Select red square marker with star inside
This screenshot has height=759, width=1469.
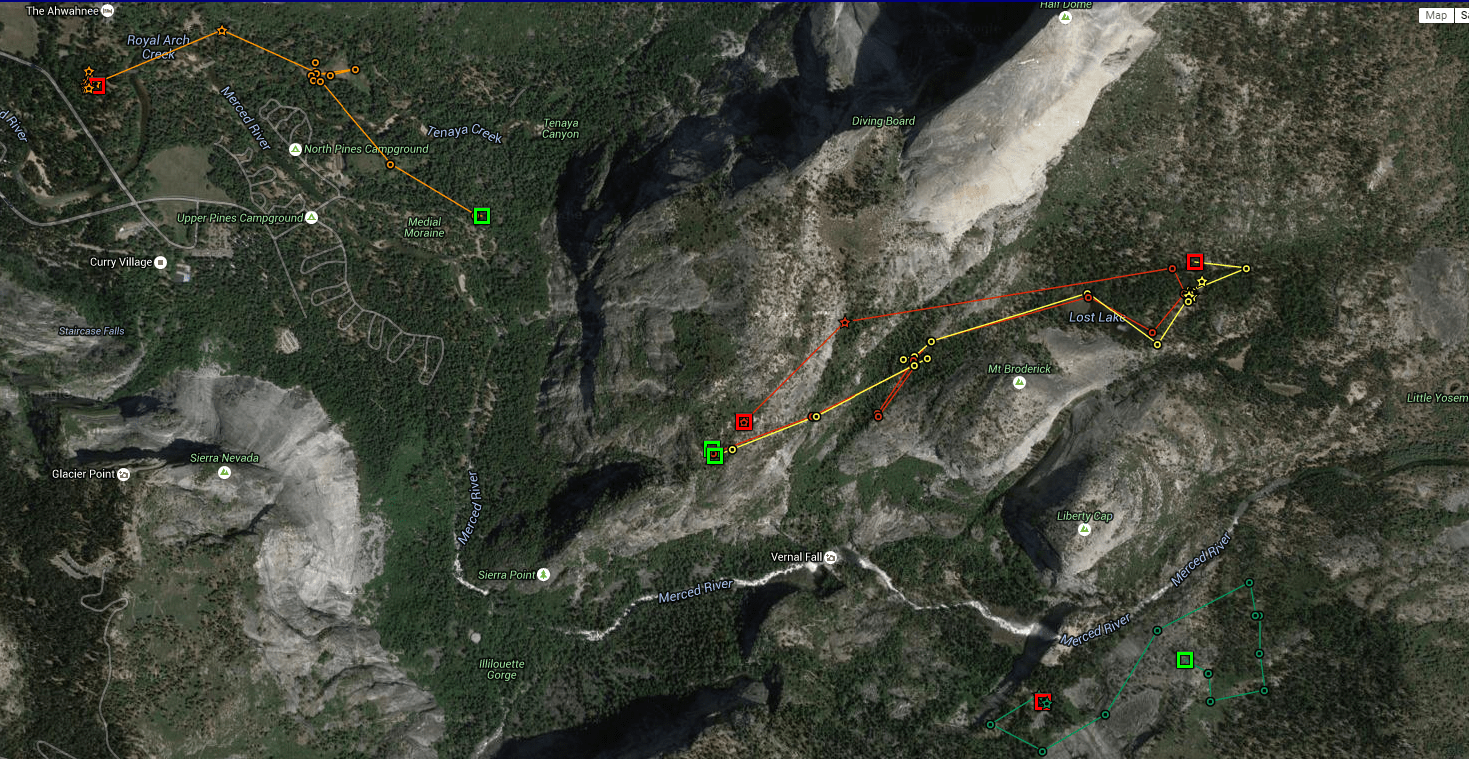pyautogui.click(x=743, y=421)
